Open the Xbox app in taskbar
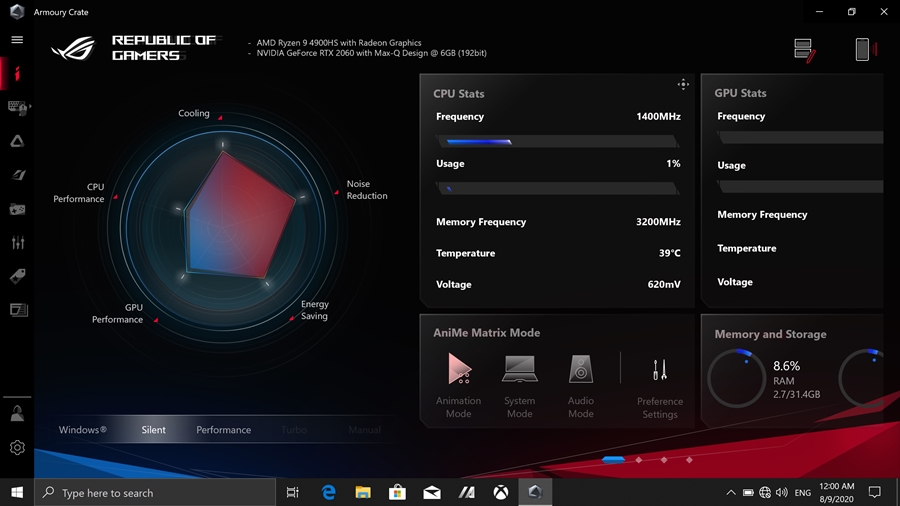 click(501, 492)
